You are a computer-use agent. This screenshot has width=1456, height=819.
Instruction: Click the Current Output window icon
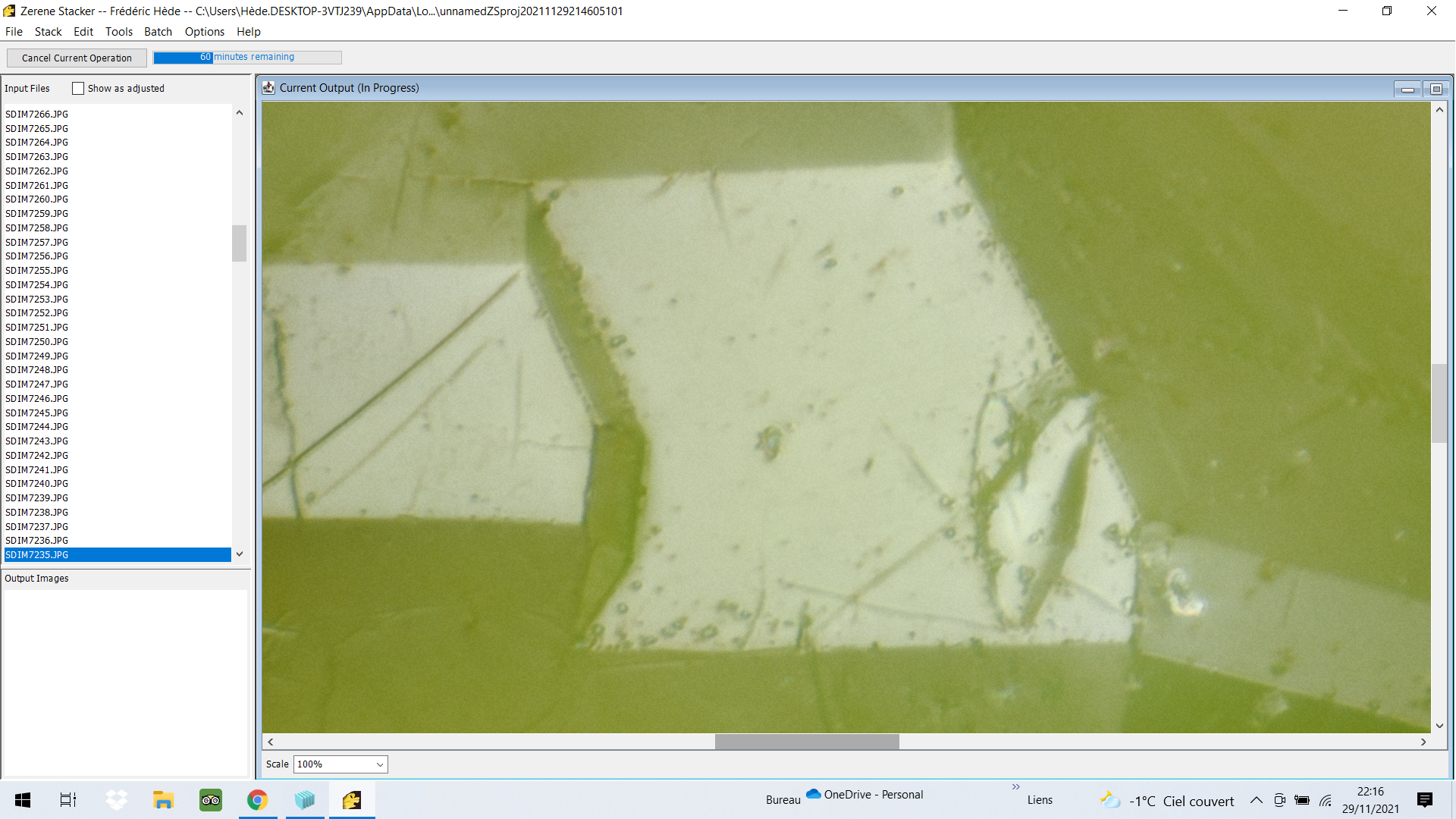(268, 88)
